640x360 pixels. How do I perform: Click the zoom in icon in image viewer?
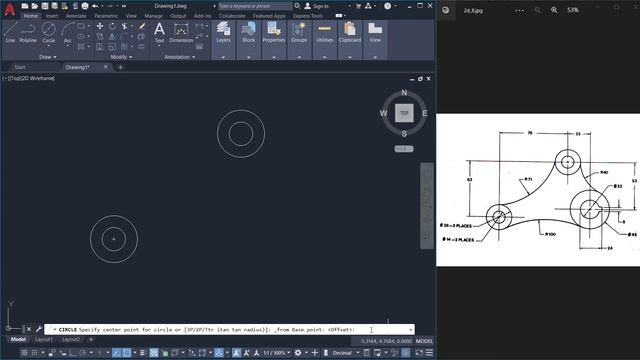(554, 10)
